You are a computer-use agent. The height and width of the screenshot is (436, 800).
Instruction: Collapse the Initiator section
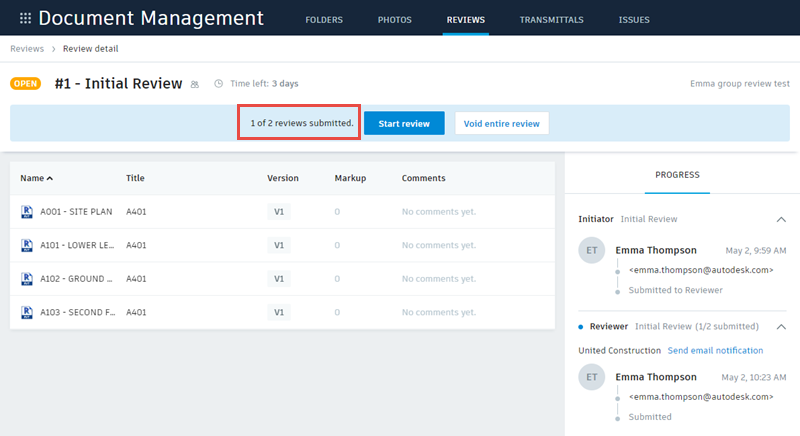coord(781,218)
